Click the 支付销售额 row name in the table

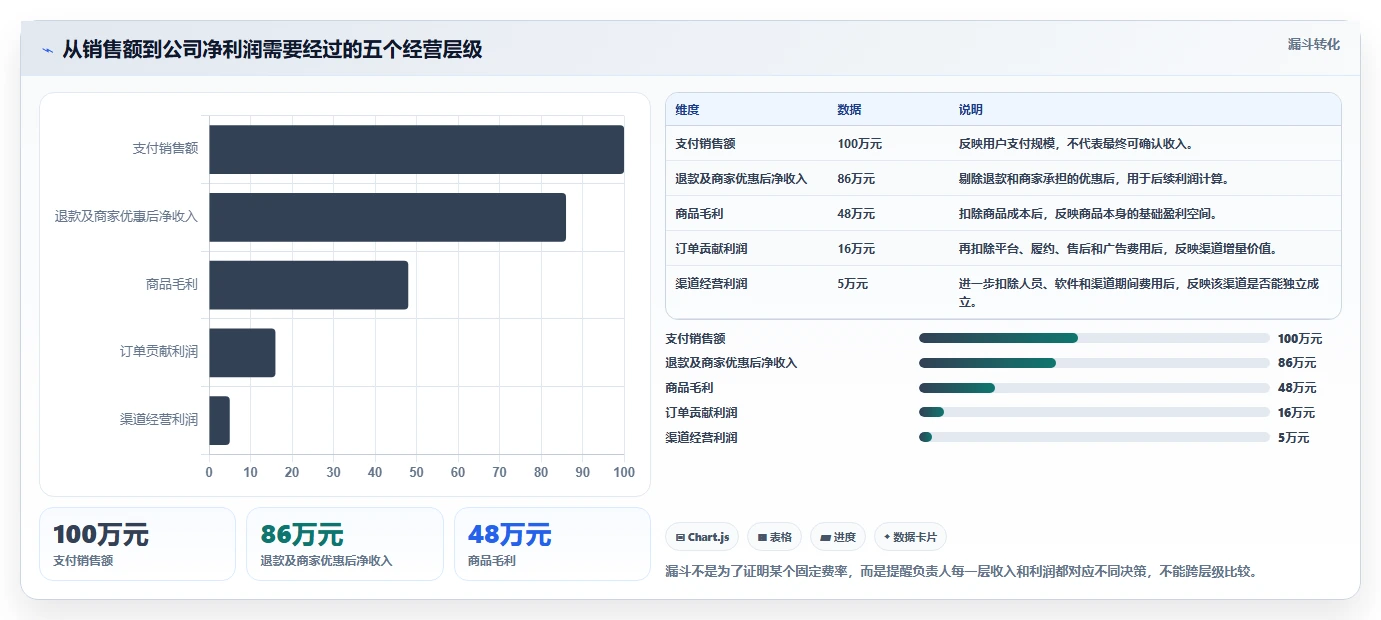click(x=705, y=144)
